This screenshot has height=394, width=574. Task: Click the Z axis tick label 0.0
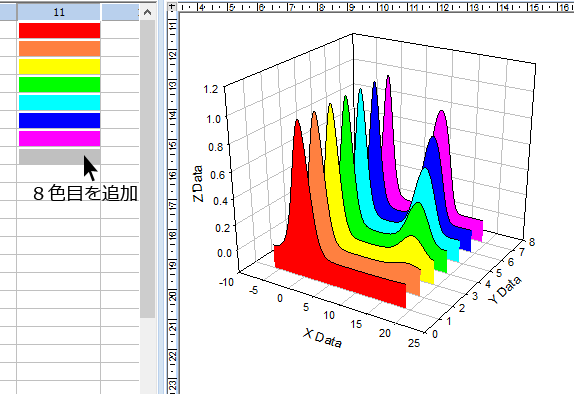[224, 253]
